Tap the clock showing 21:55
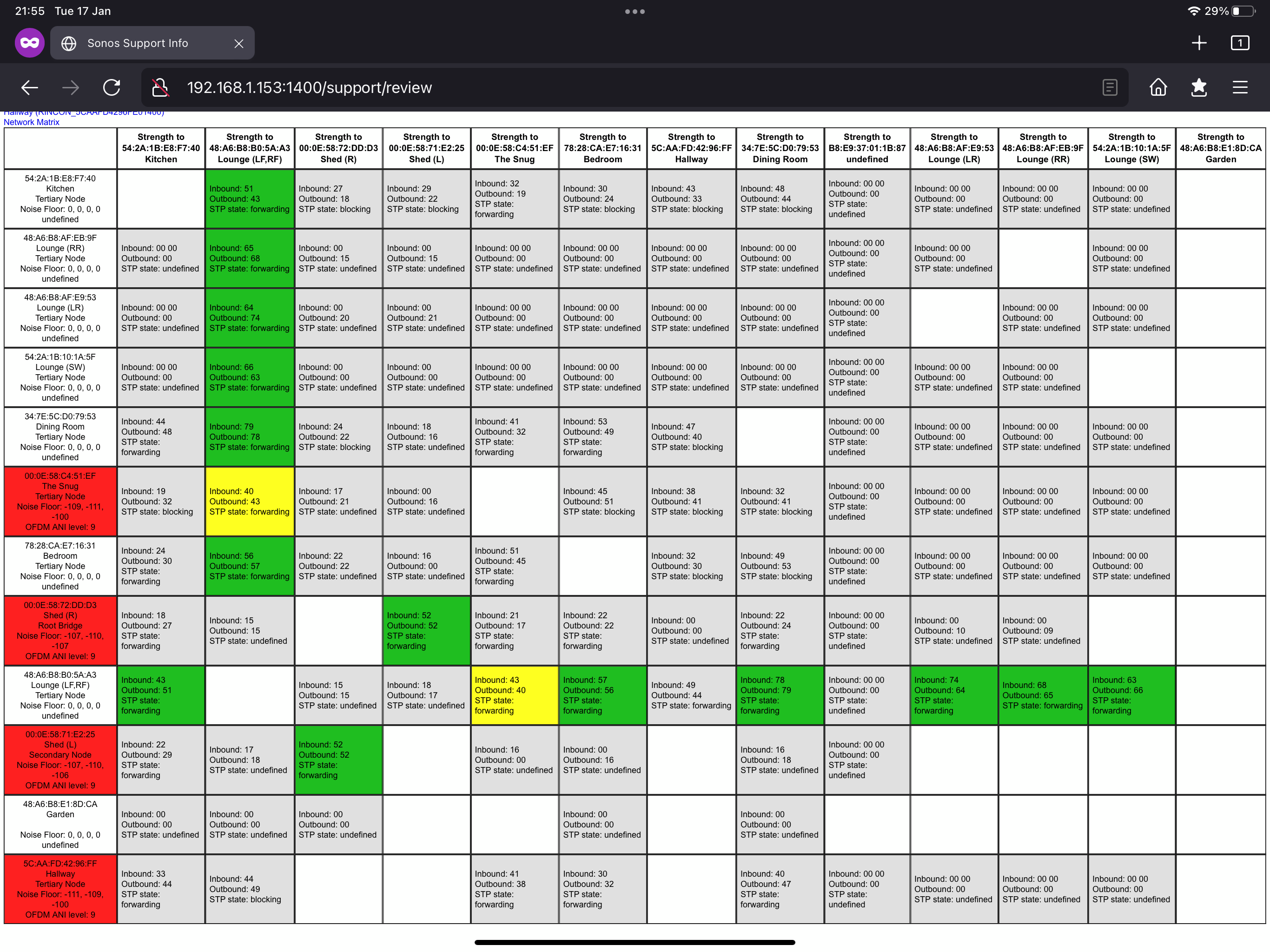Viewport: 1270px width, 952px height. 30,11
